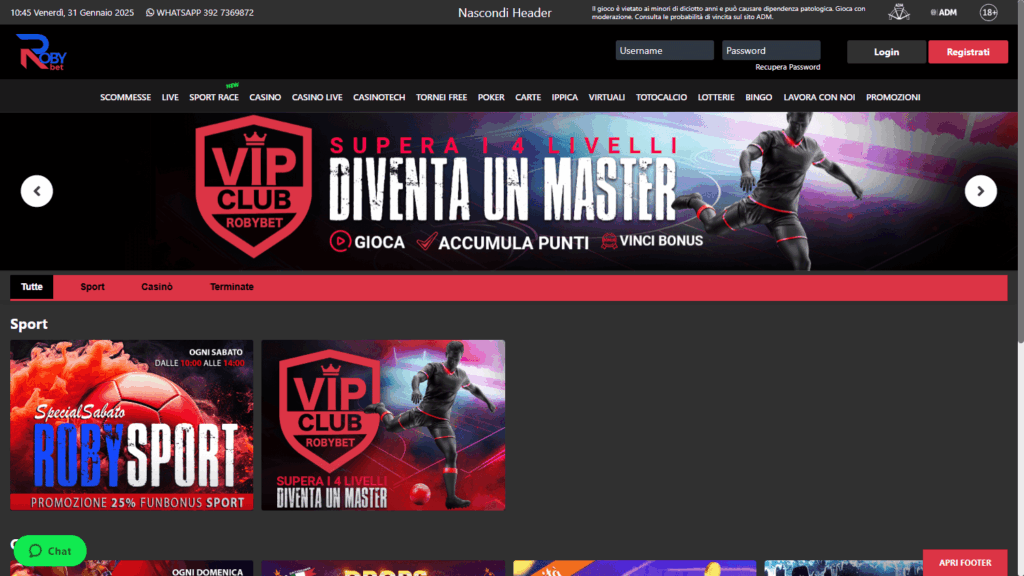Click the responsible gaming emblem icon
The width and height of the screenshot is (1024, 576).
click(899, 12)
